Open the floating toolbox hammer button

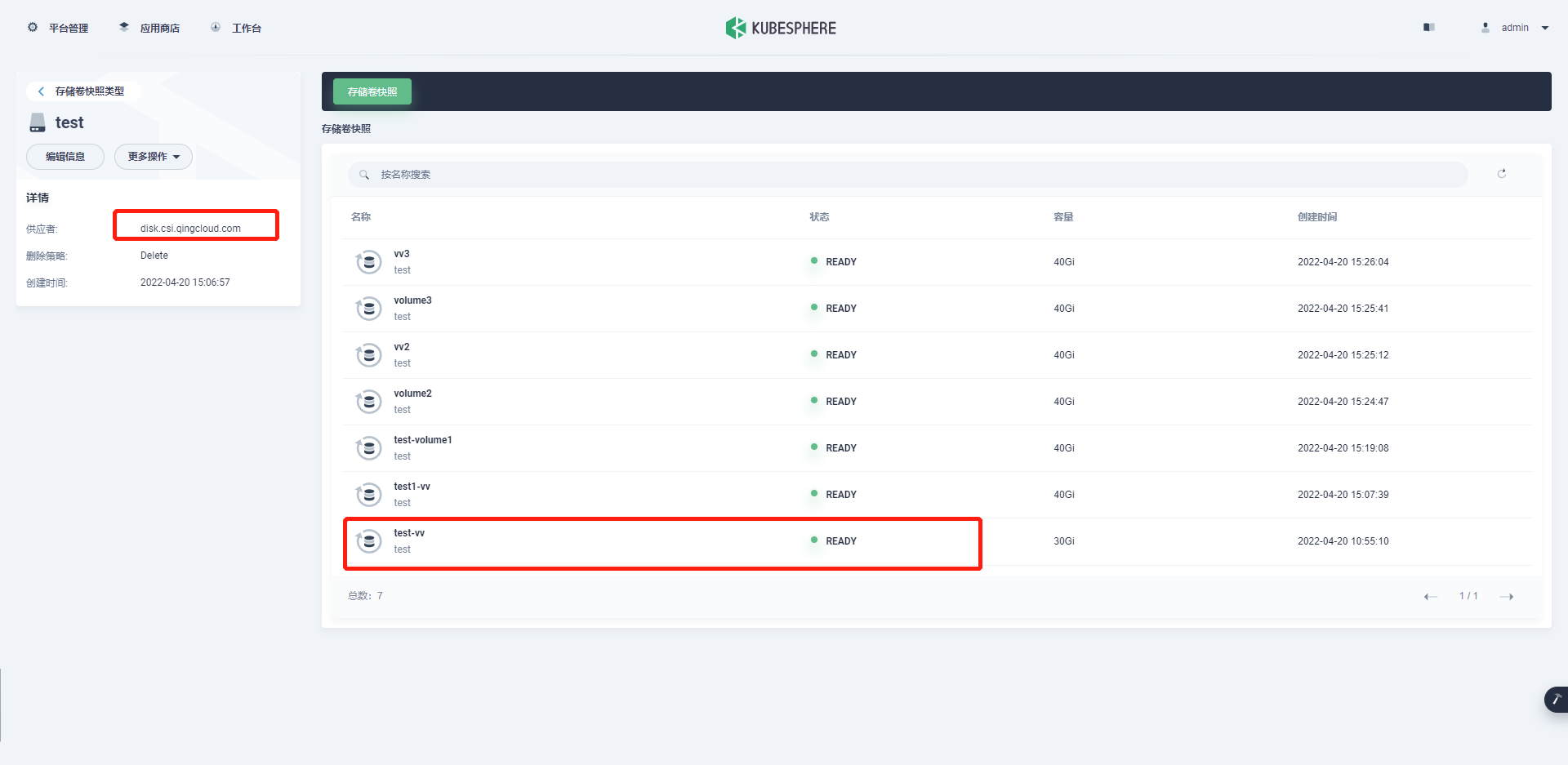[1556, 700]
